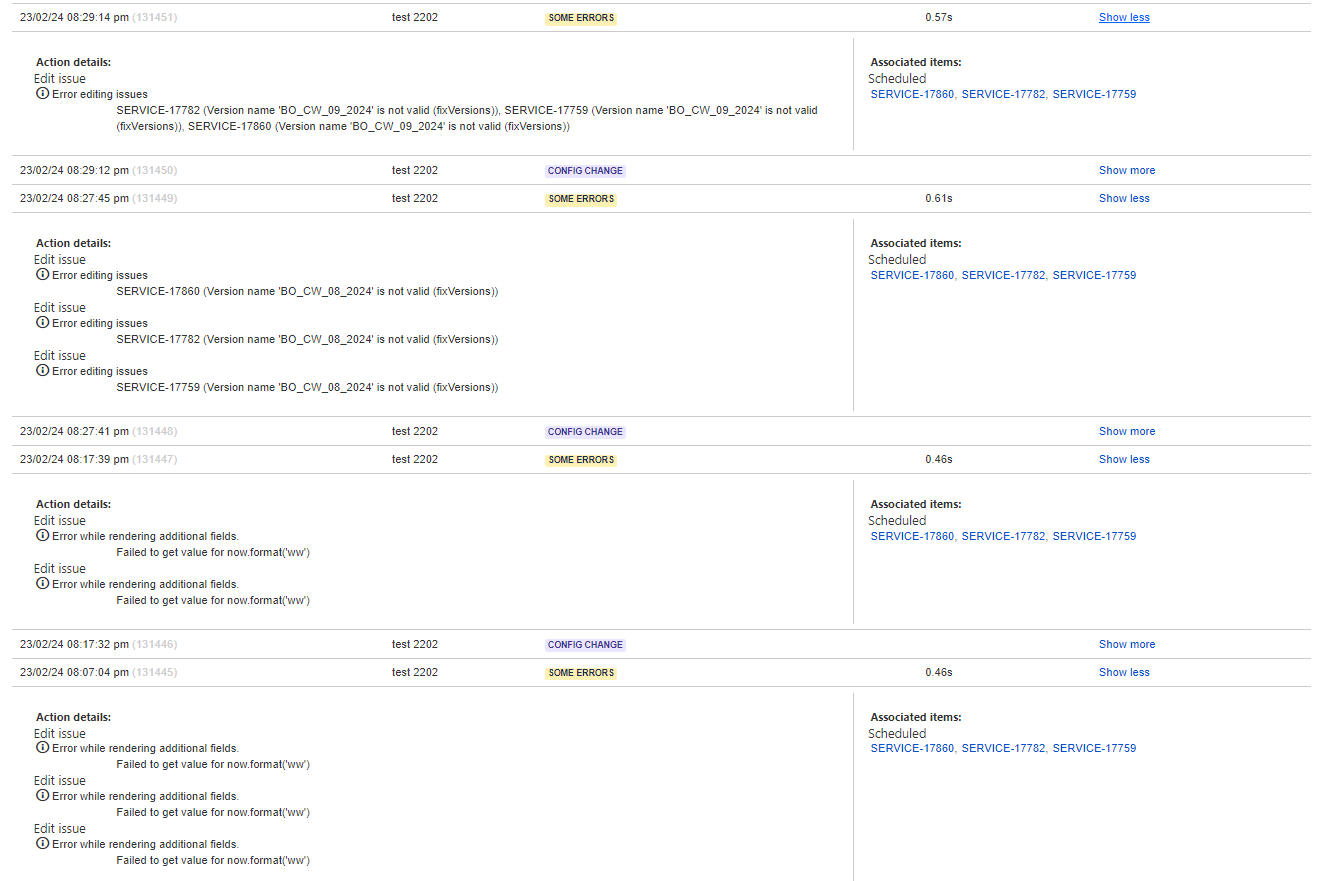Click first rendering-error info icon in entry 131447

click(x=42, y=536)
